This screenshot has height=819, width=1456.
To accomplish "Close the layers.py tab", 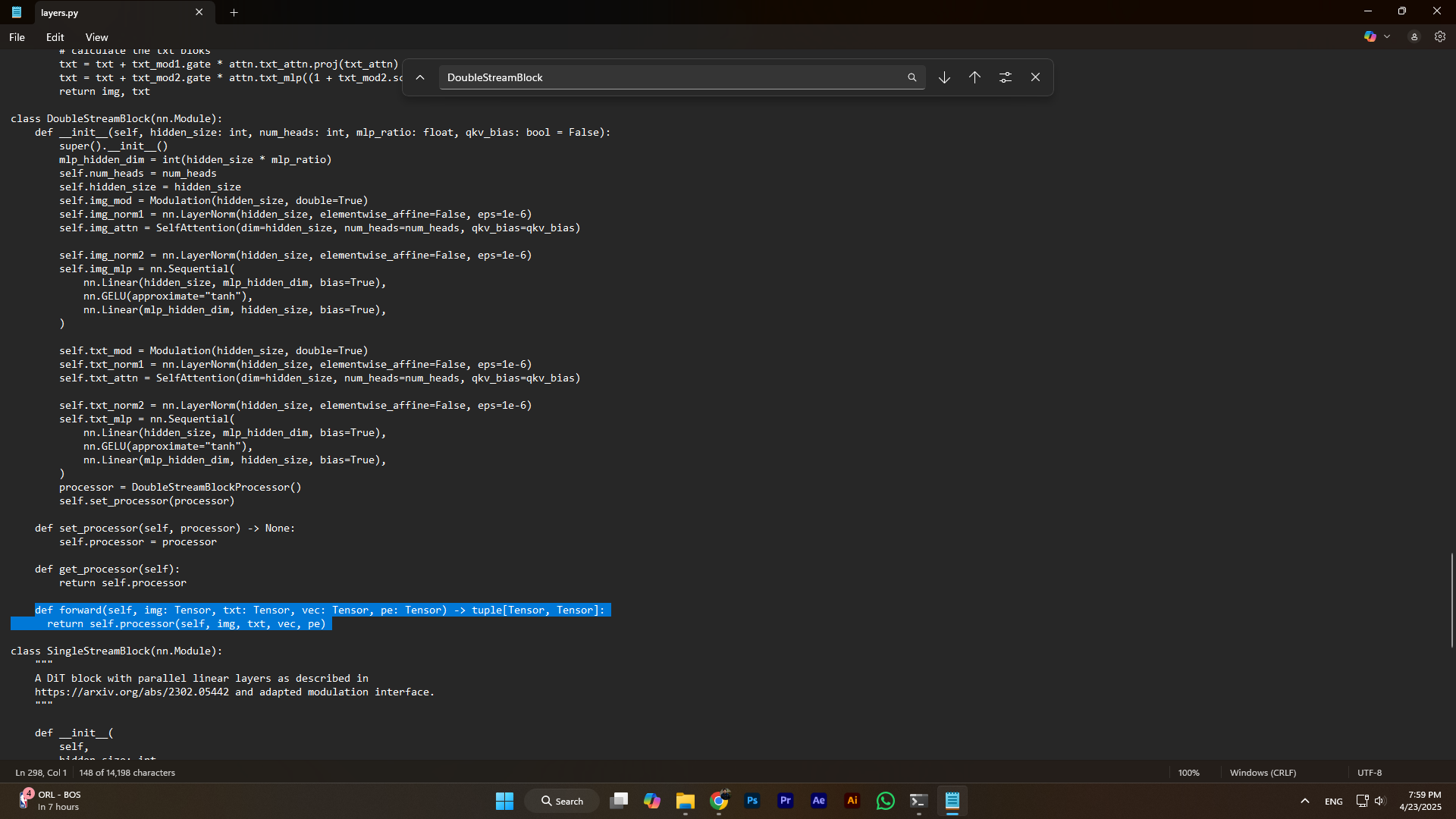I will click(199, 12).
